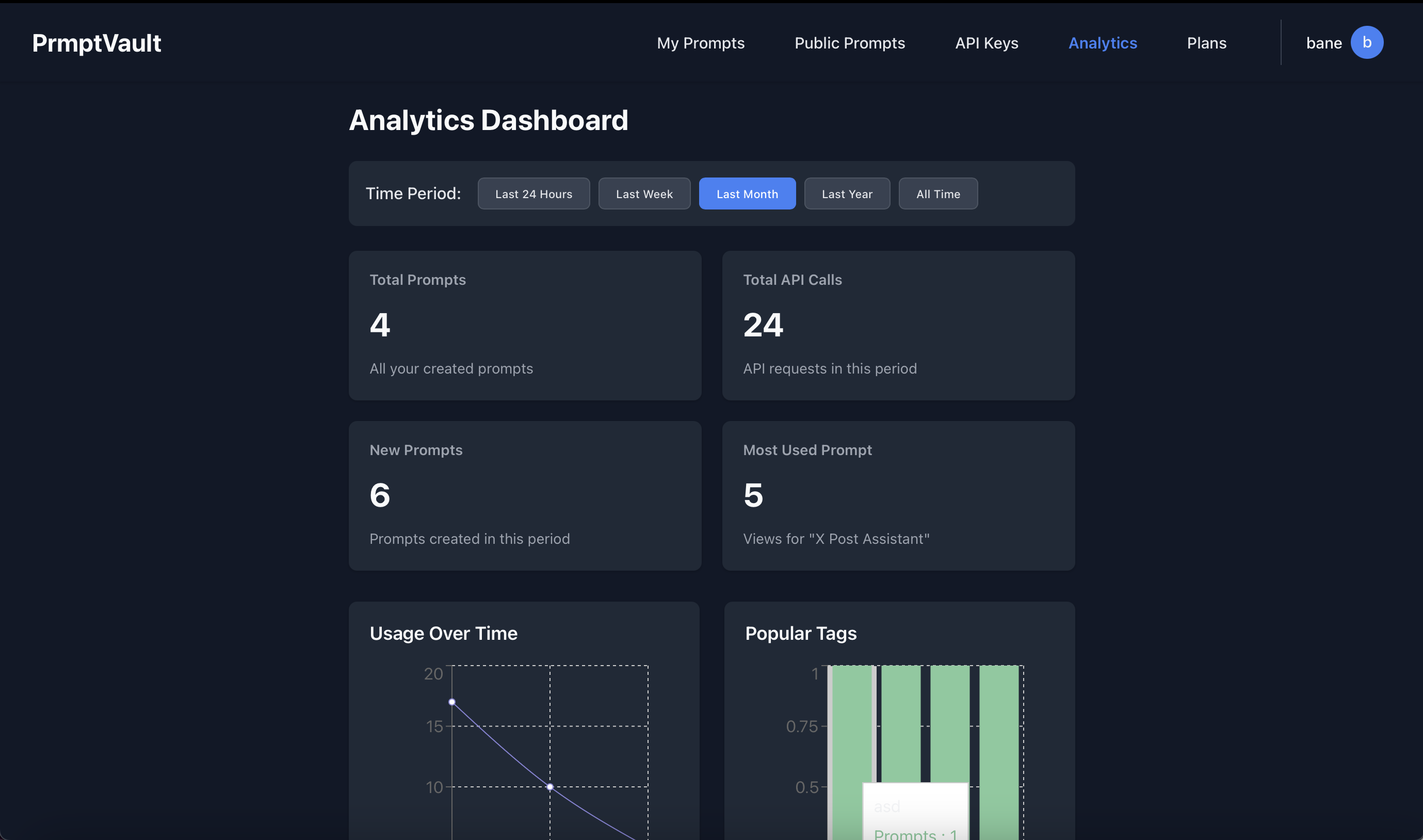
Task: Click the Most Used Prompt card
Action: pos(898,495)
